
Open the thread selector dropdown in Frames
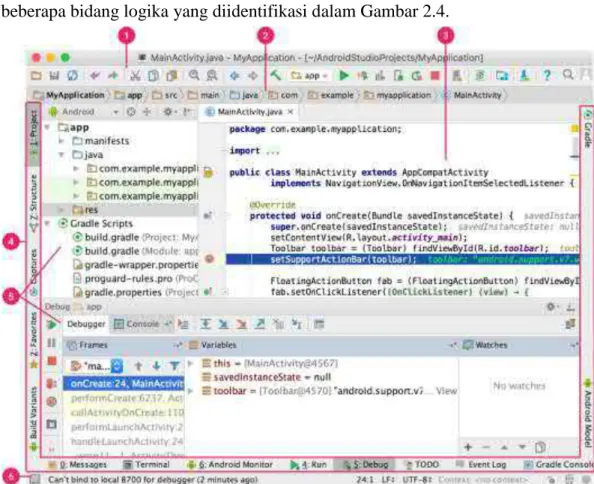(x=97, y=366)
